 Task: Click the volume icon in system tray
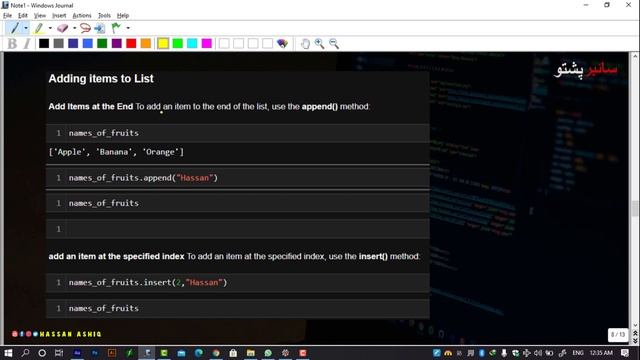(538, 353)
